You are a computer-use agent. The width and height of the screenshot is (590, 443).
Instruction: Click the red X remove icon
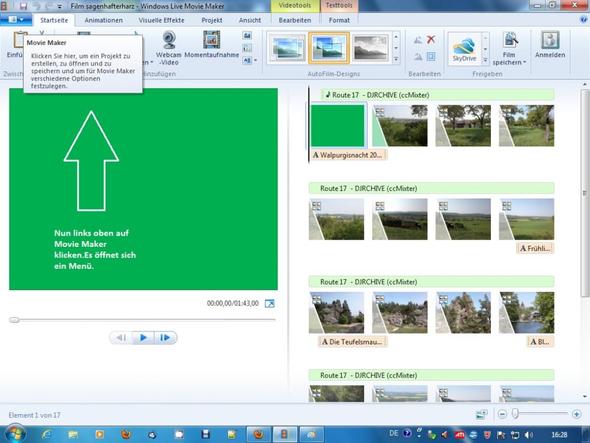pyautogui.click(x=431, y=39)
